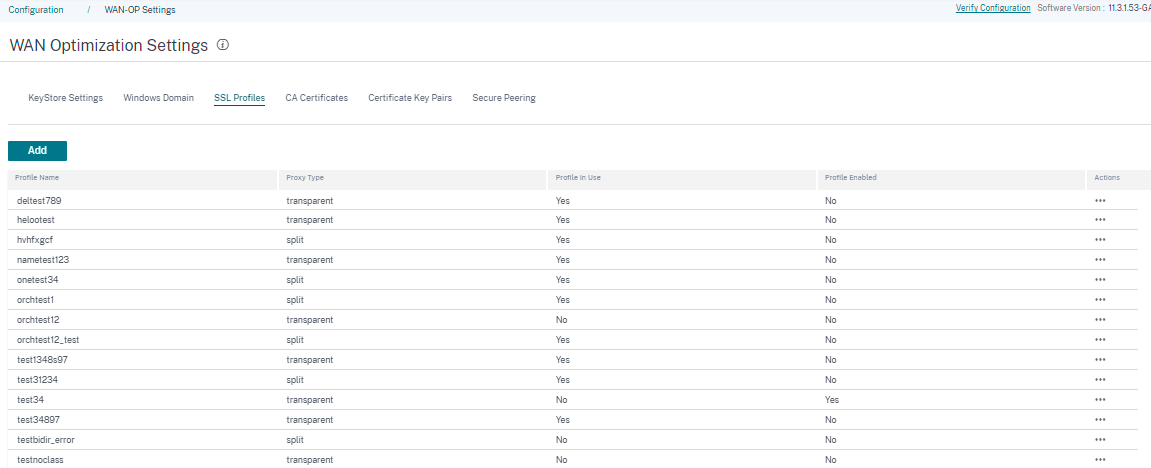Image resolution: width=1151 pixels, height=468 pixels.
Task: Click Profile In Use 'No' for testnoclass
Action: click(562, 460)
